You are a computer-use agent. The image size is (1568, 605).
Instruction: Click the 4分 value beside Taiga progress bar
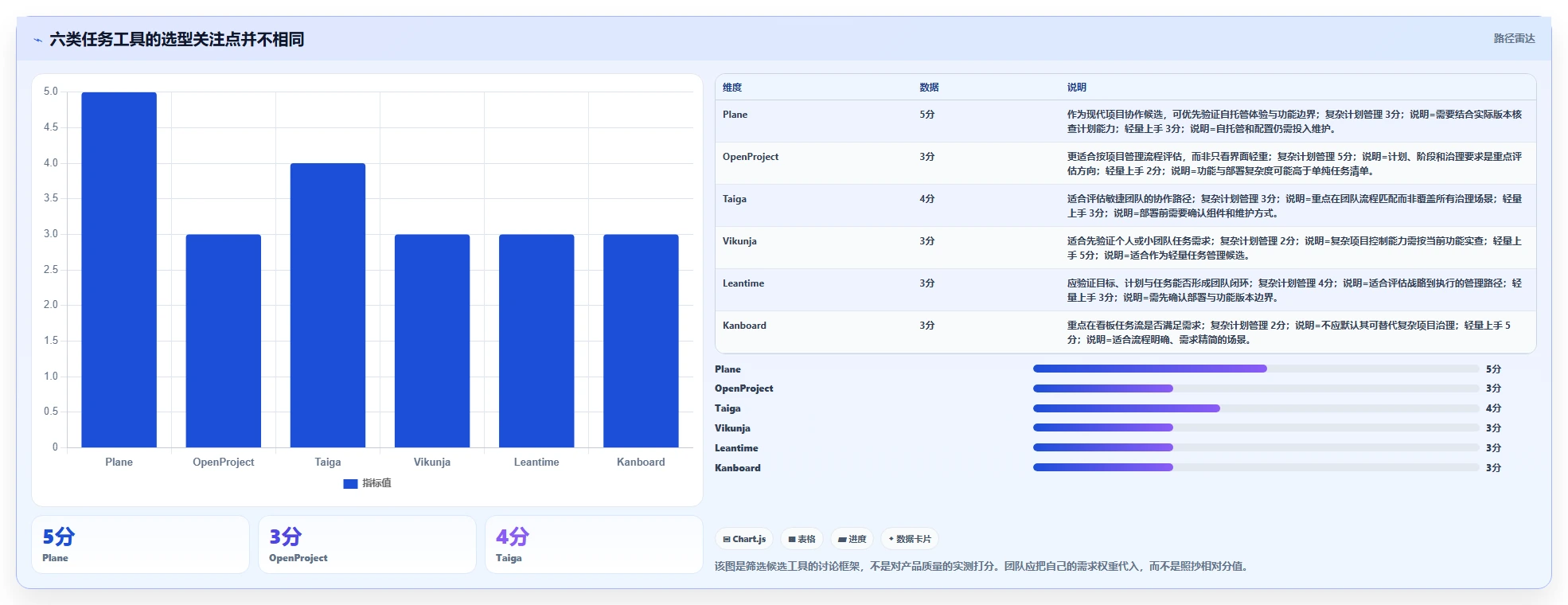click(x=1493, y=408)
